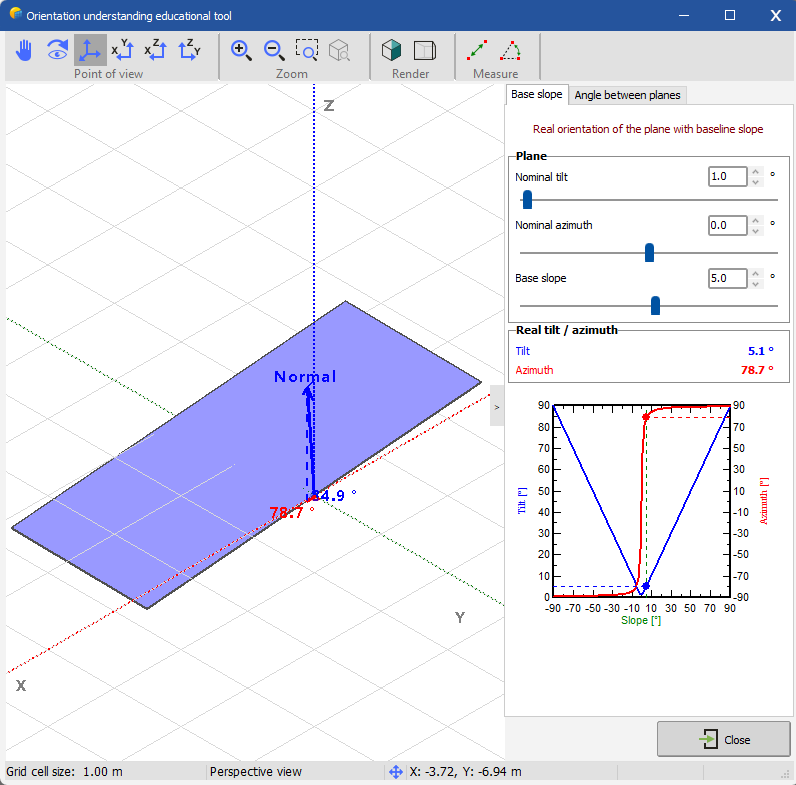Maximize the Orientation tool window
This screenshot has width=796, height=785.
(x=729, y=15)
